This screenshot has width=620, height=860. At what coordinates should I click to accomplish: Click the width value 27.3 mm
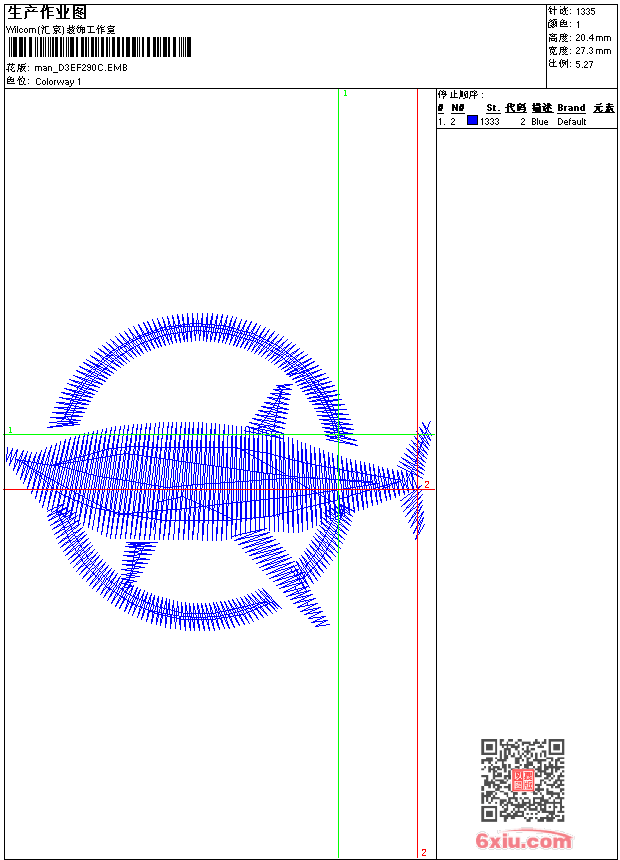593,51
